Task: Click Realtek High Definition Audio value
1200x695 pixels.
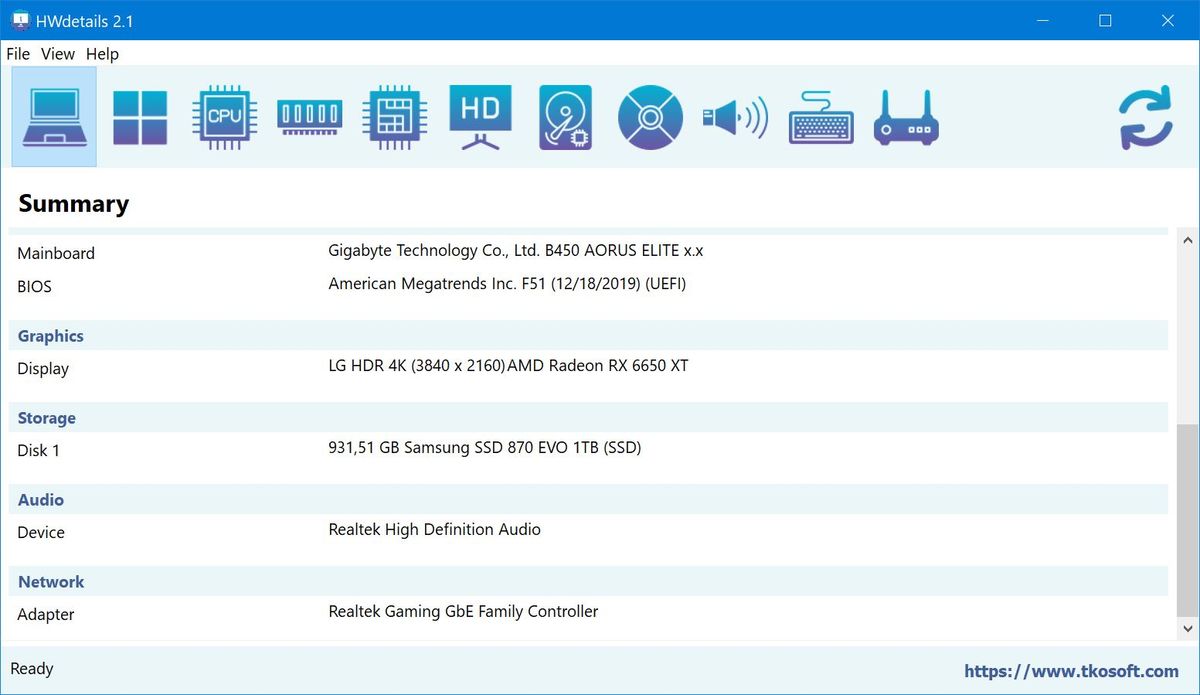Action: 435,530
